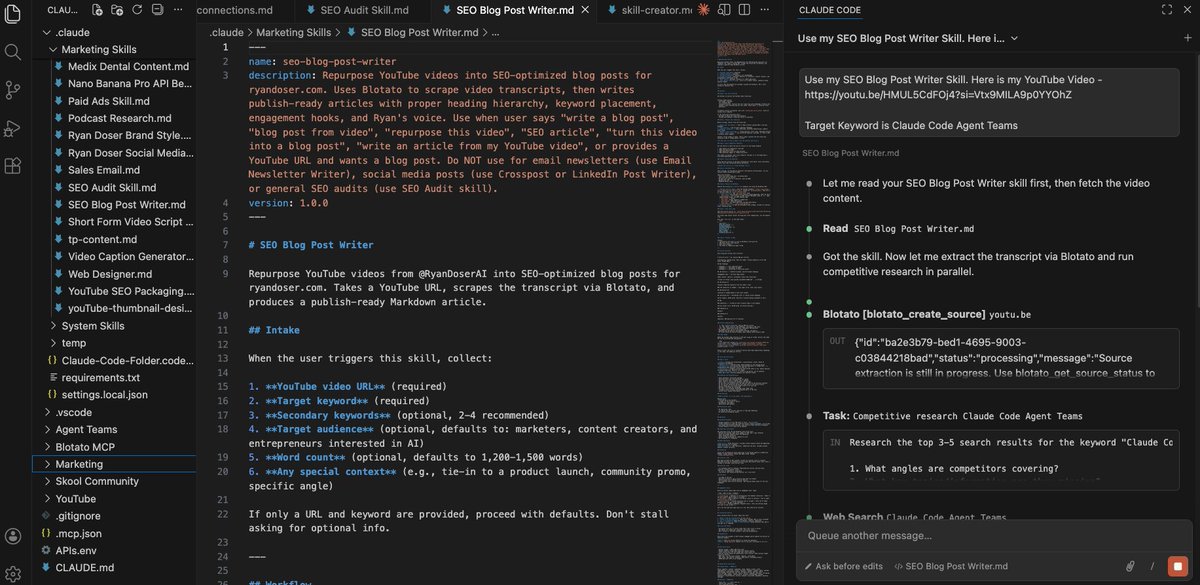The image size is (1200, 585).
Task: Maximize the Claude Code panel
Action: click(1167, 10)
